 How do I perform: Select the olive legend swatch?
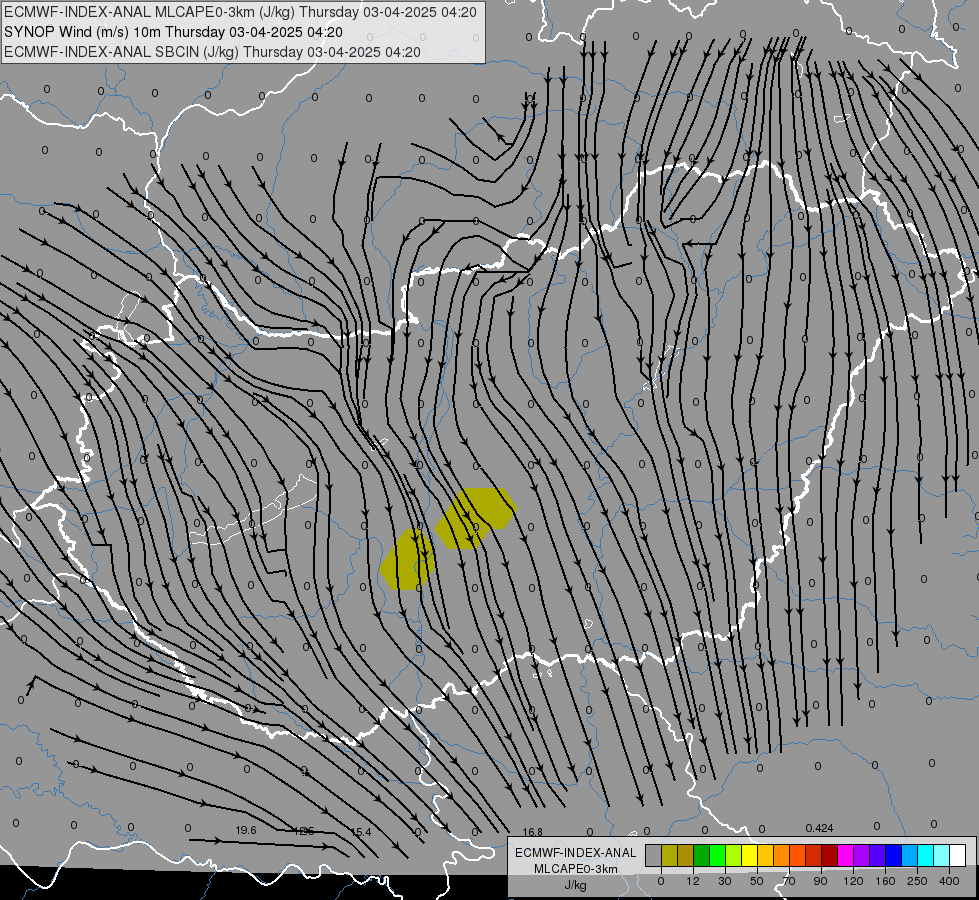click(669, 855)
